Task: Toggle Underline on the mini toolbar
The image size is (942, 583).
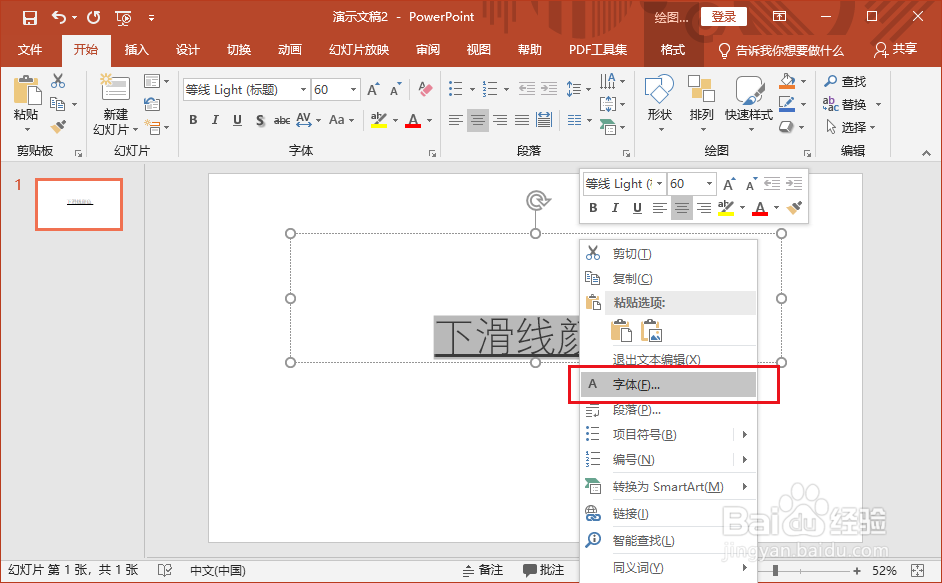Action: tap(637, 208)
